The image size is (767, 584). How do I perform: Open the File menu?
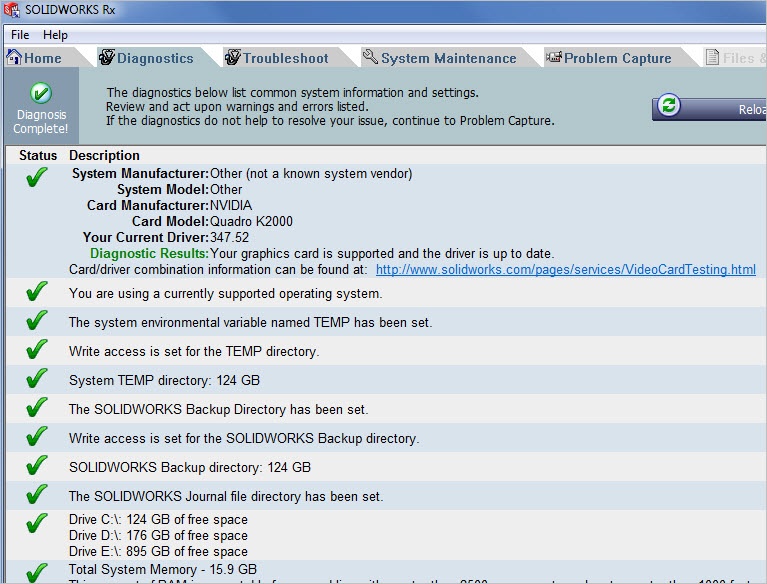tap(20, 35)
